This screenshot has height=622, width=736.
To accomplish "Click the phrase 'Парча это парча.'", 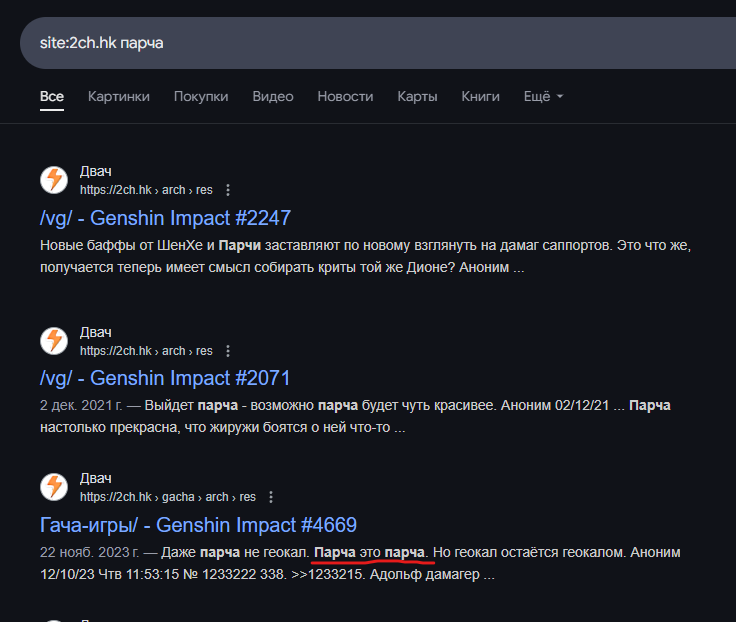I will [371, 553].
